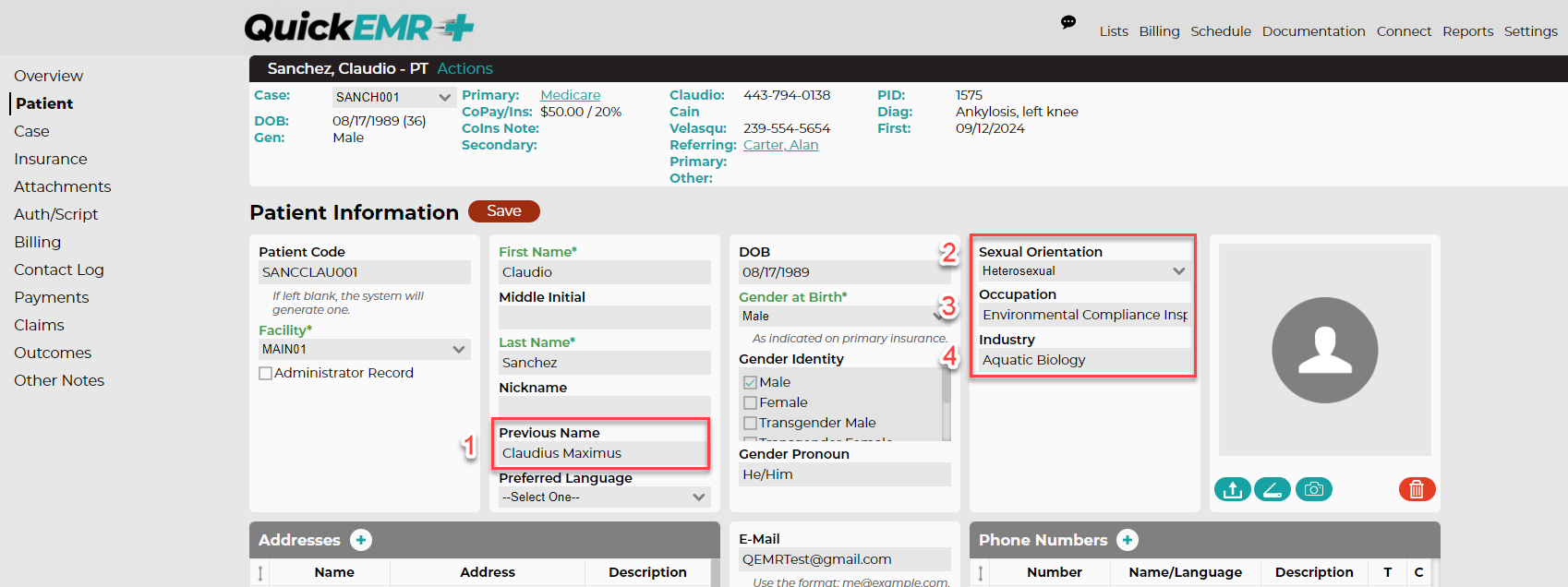The image size is (1568, 587).
Task: Toggle Administrator Record checkbox
Action: click(x=266, y=374)
